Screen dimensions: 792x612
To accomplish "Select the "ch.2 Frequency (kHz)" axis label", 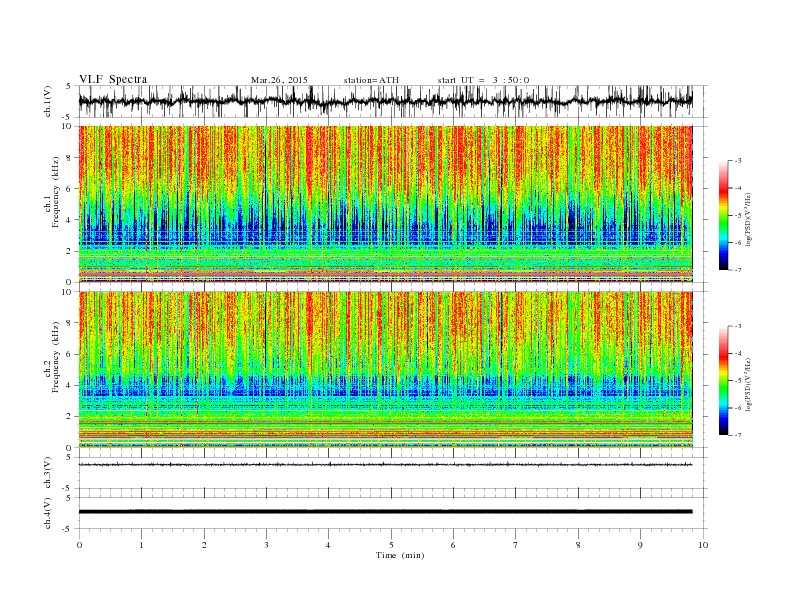I will (52, 358).
